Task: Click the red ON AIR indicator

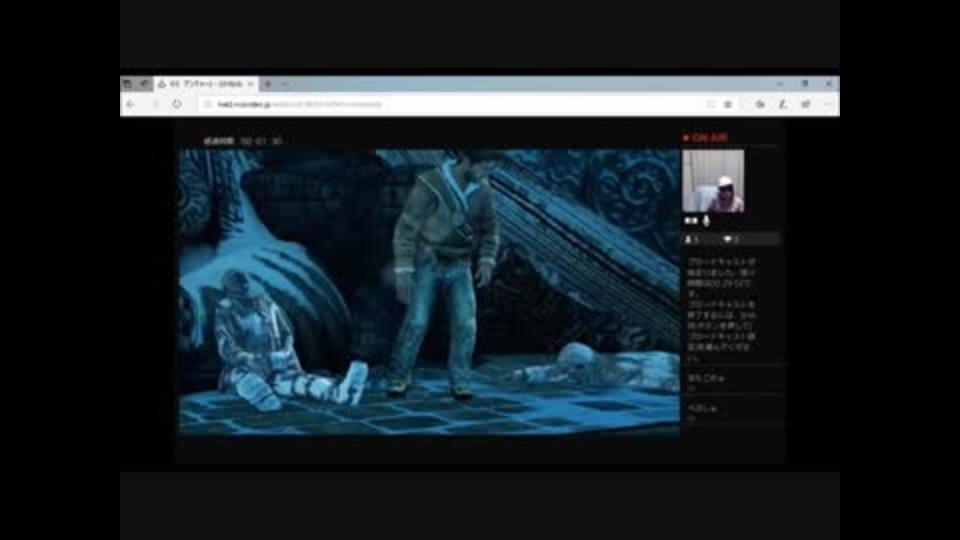Action: [x=705, y=138]
